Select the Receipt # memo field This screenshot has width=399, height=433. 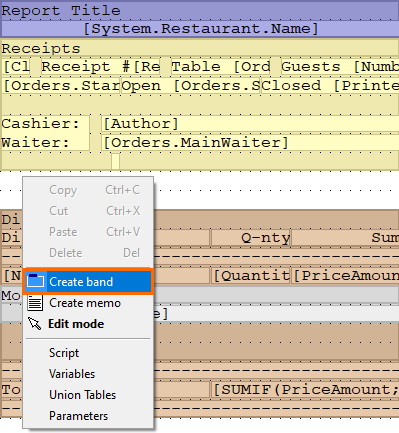pyautogui.click(x=101, y=67)
